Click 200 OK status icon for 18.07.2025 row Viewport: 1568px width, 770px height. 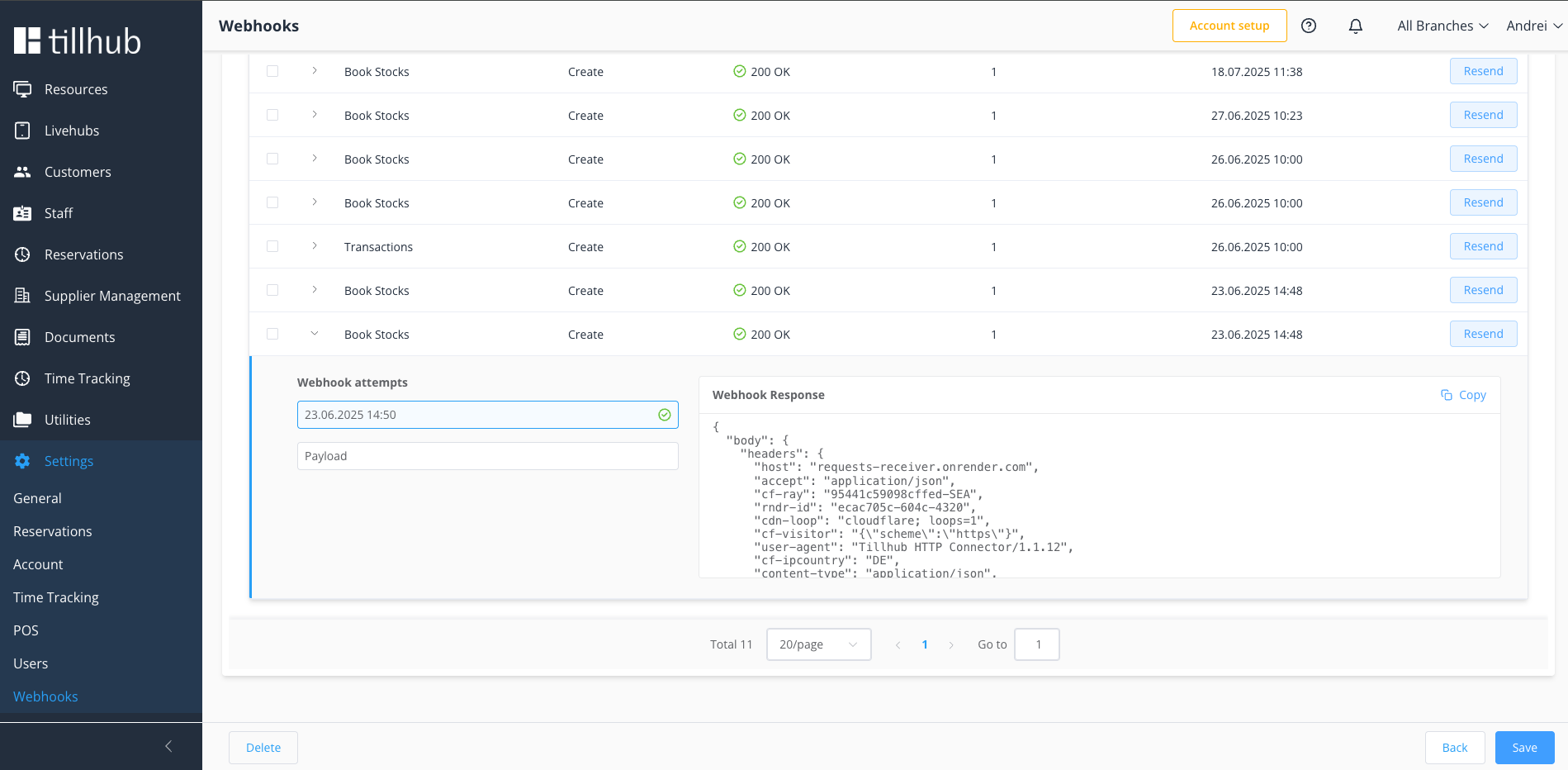click(740, 71)
